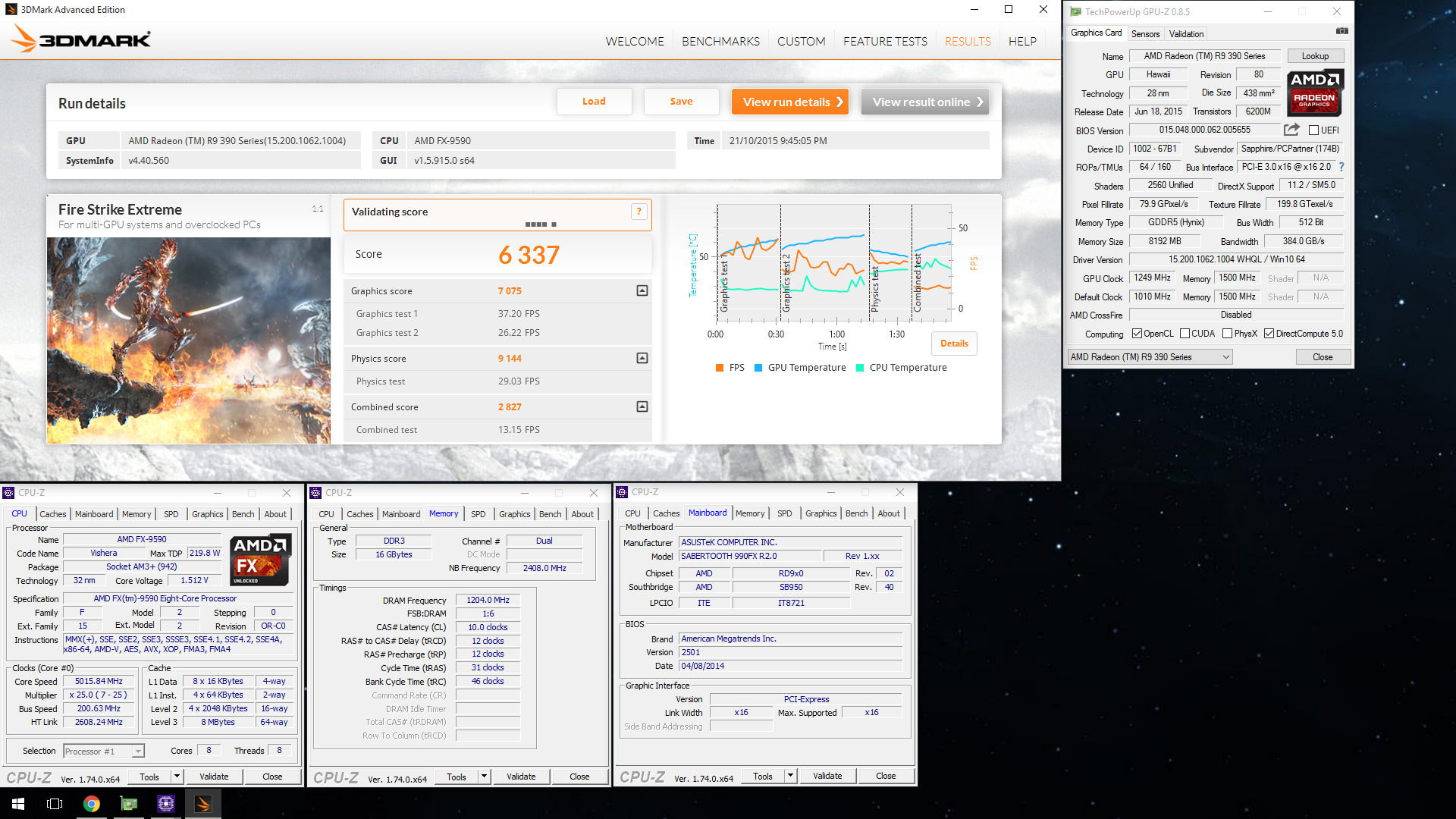This screenshot has width=1456, height=819.
Task: Click the WELCOME tab in 3DMark
Action: [x=634, y=41]
